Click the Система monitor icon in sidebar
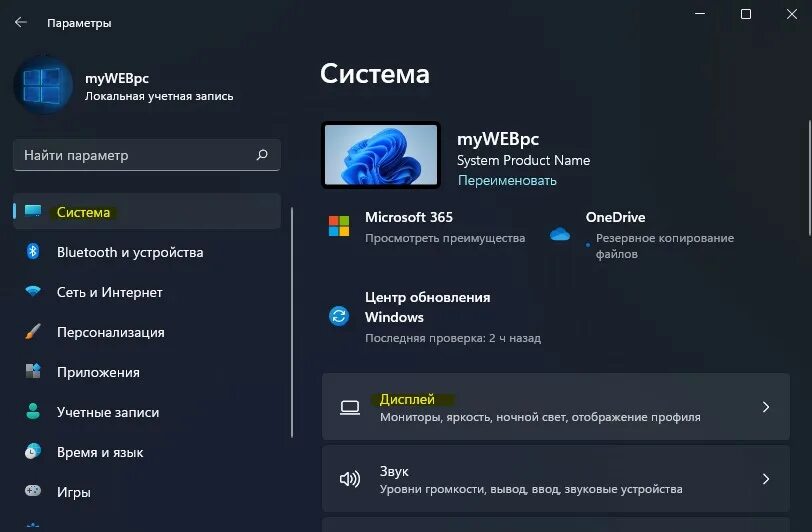The width and height of the screenshot is (812, 532). [33, 210]
